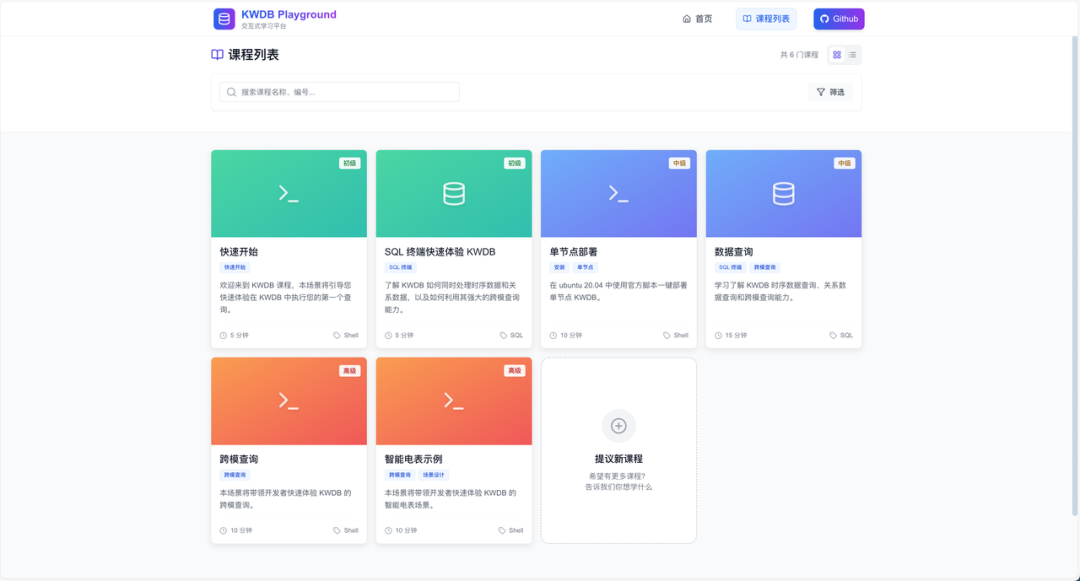
Task: Open the 智能电表示例 course title
Action: click(x=413, y=459)
